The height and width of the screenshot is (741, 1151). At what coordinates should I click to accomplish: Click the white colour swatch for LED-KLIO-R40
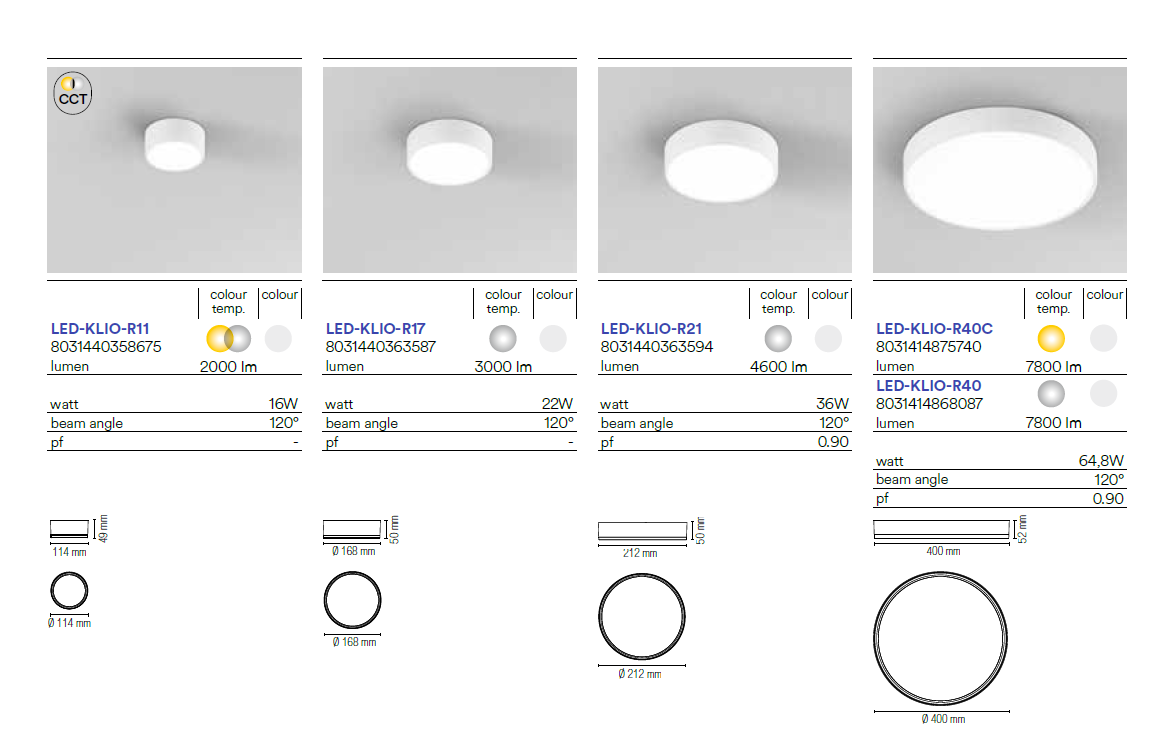point(1103,394)
